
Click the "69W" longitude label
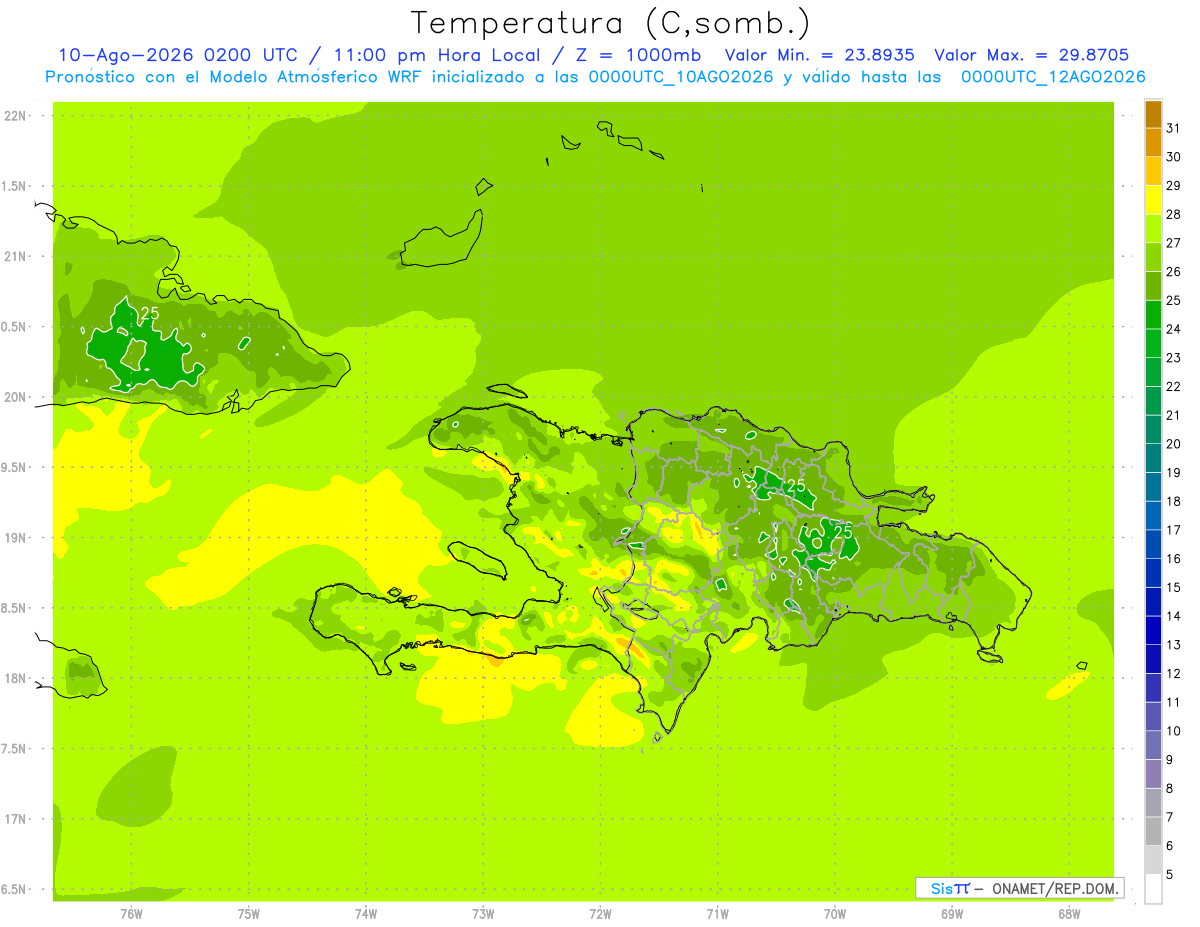(952, 914)
